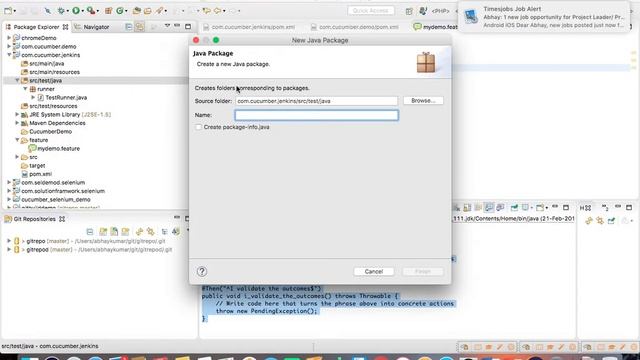Expand JRE System Library

point(17,115)
